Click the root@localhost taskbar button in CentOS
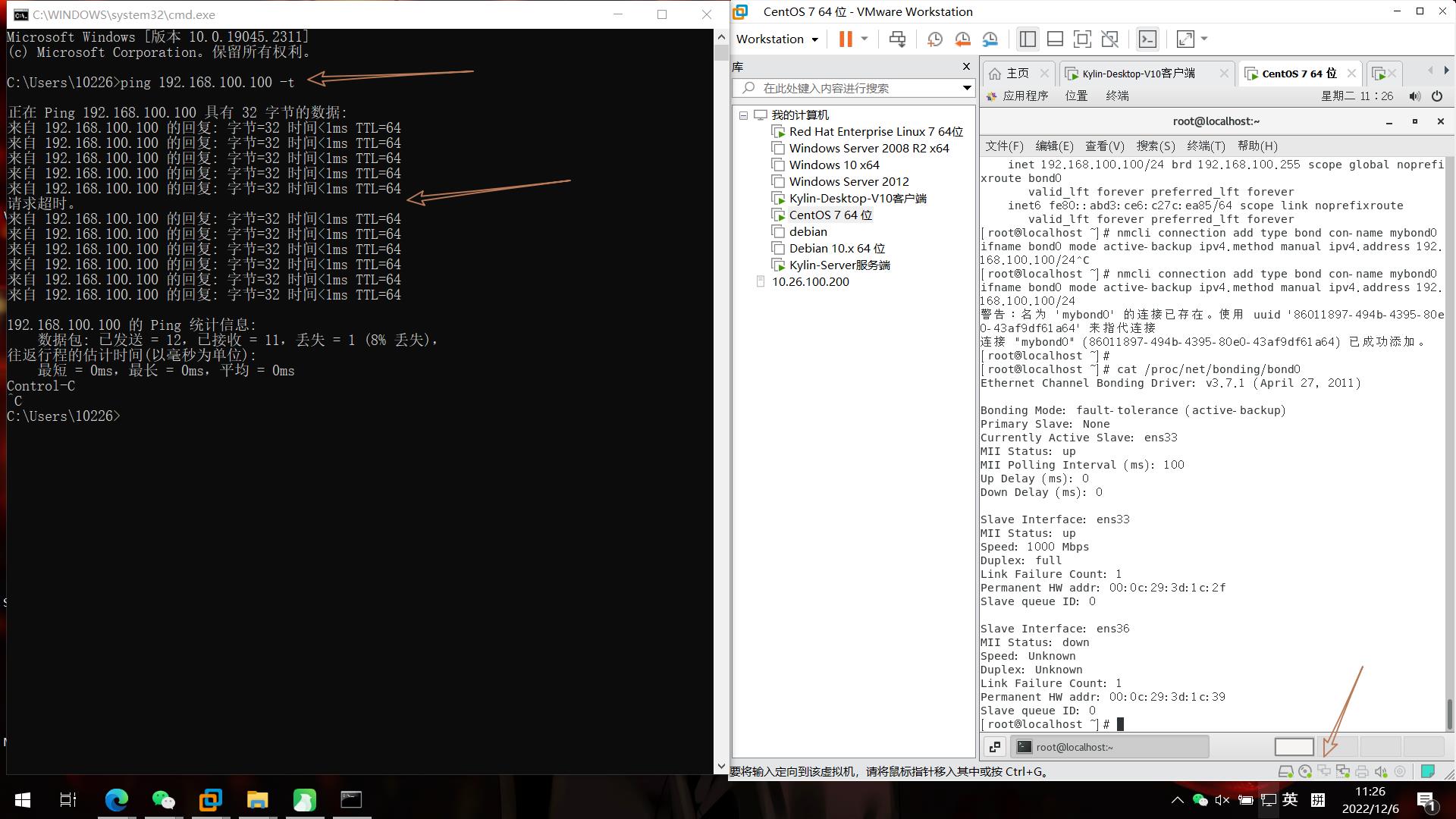Image resolution: width=1456 pixels, height=819 pixels. [1109, 747]
